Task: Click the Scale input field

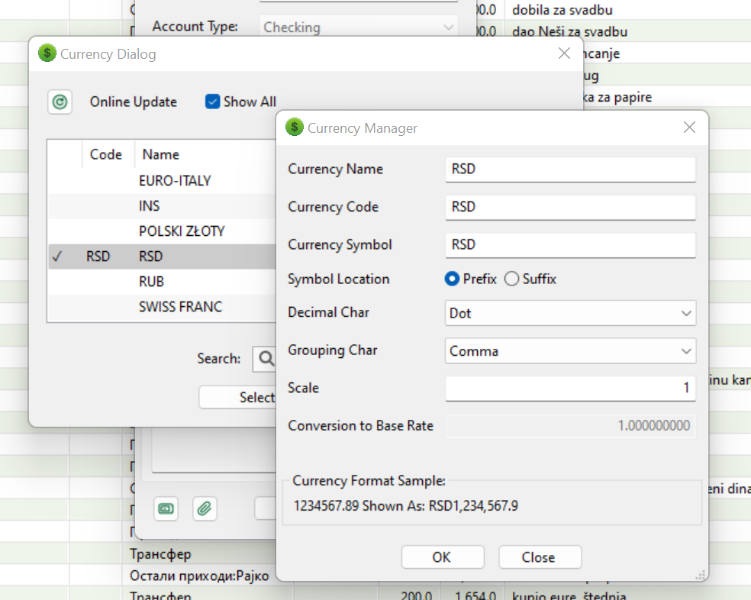Action: (570, 388)
